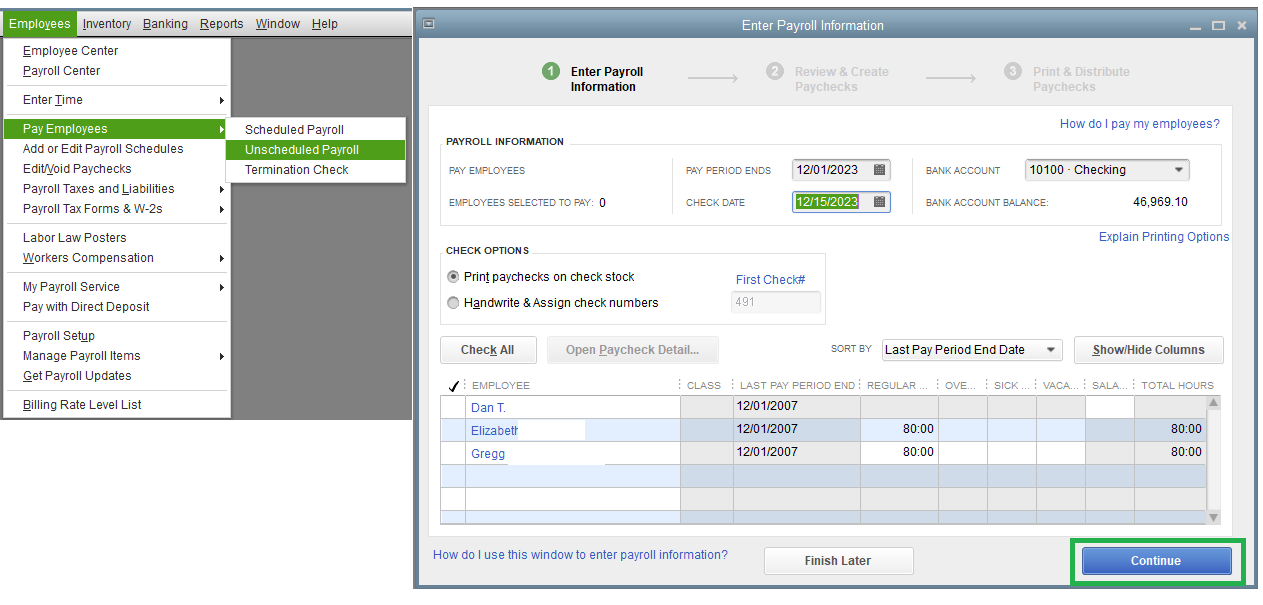The height and width of the screenshot is (605, 1263).
Task: Click the dialog window menu icon
Action: (x=429, y=25)
